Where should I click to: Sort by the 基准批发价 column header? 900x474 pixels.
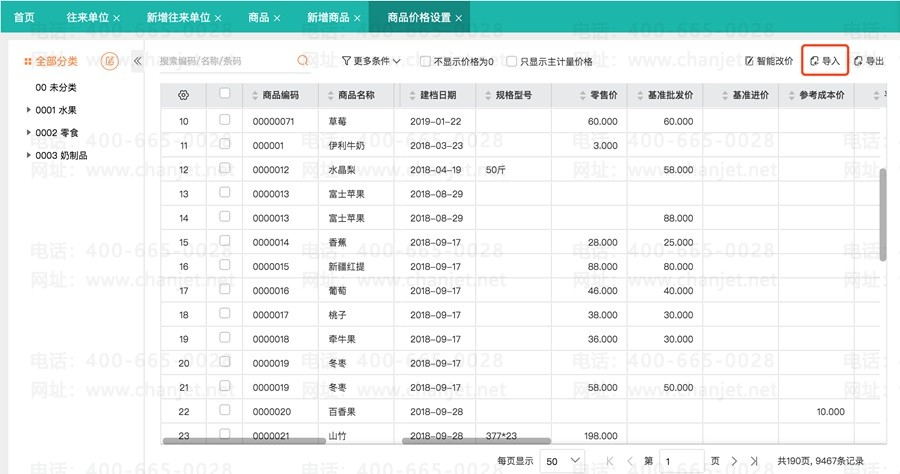coord(670,95)
